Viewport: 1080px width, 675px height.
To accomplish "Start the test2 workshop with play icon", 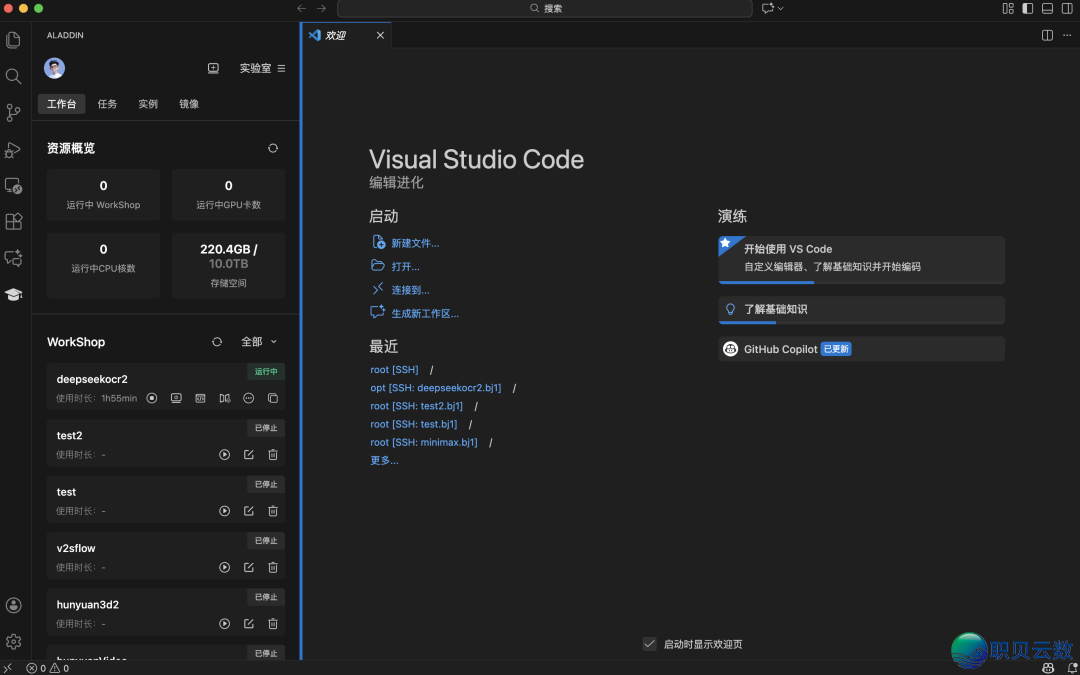I will 225,455.
